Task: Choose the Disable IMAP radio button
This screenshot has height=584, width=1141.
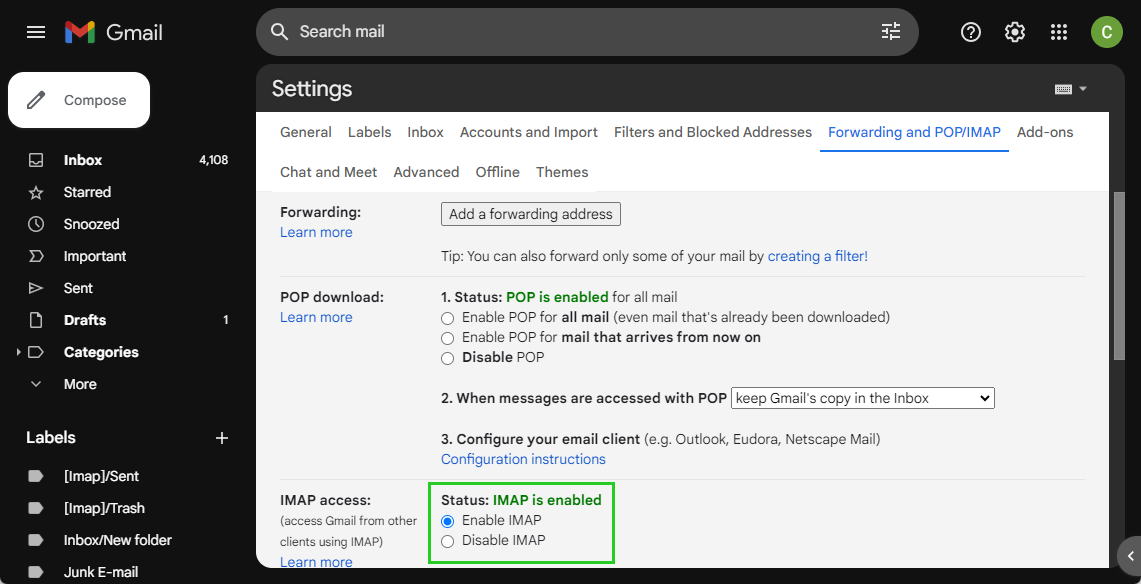Action: [x=447, y=541]
